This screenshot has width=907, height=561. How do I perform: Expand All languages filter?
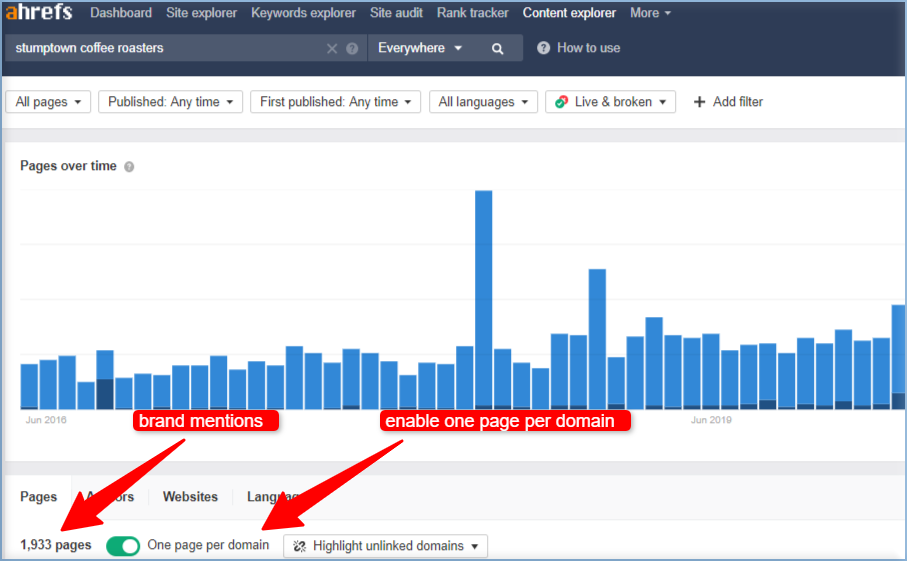[x=484, y=102]
